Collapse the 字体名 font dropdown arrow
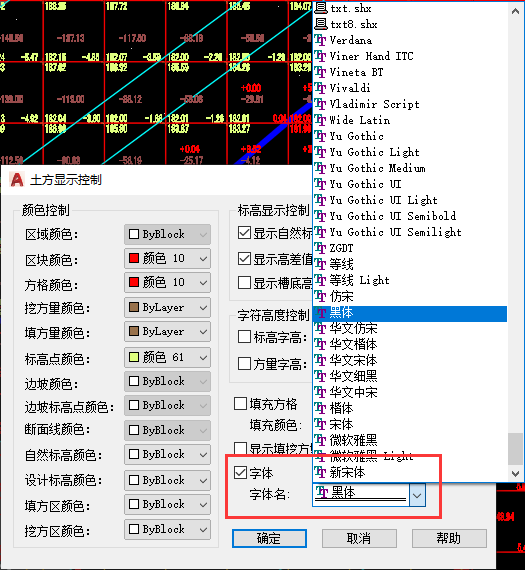Screen dimensions: 525x570 point(417,495)
